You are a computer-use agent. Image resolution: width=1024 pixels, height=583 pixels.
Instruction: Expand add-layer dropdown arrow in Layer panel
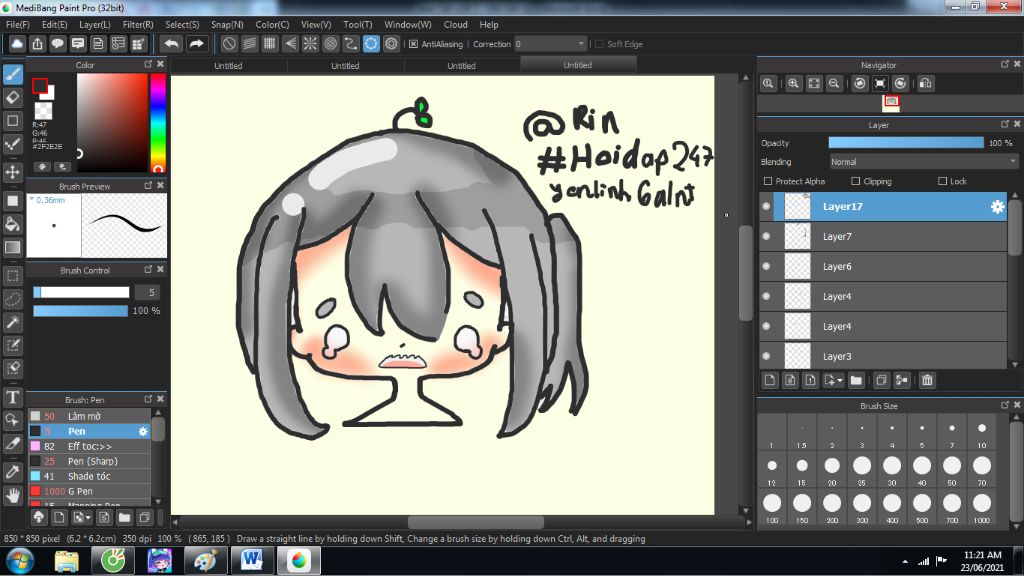(x=840, y=380)
